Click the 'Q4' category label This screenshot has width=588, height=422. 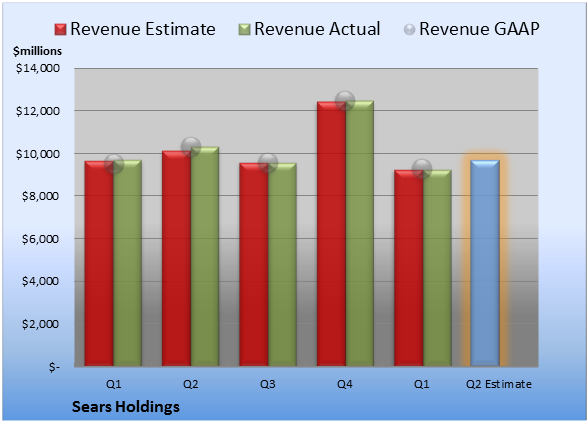point(345,384)
